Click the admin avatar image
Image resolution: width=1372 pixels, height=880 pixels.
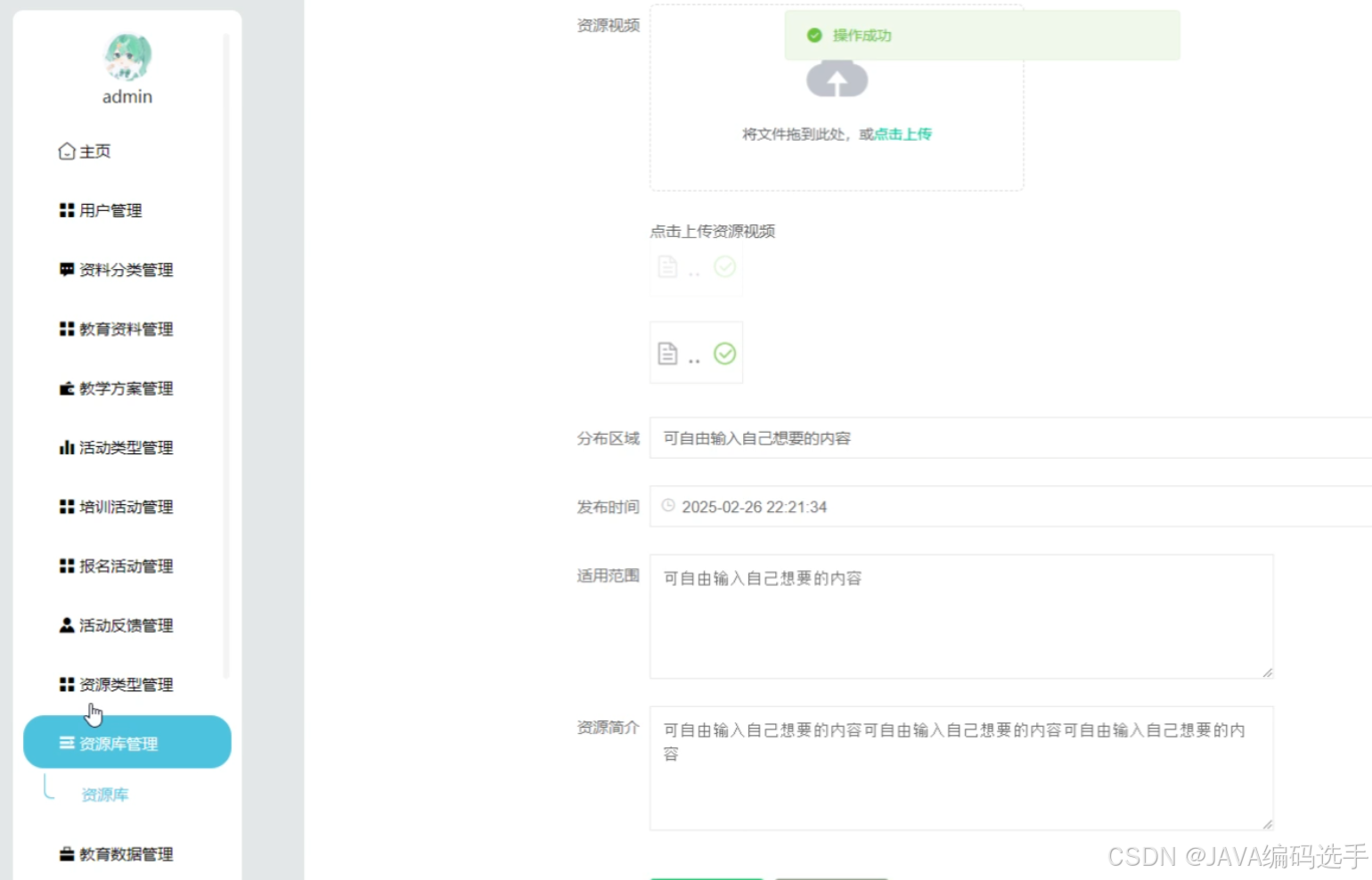[127, 58]
